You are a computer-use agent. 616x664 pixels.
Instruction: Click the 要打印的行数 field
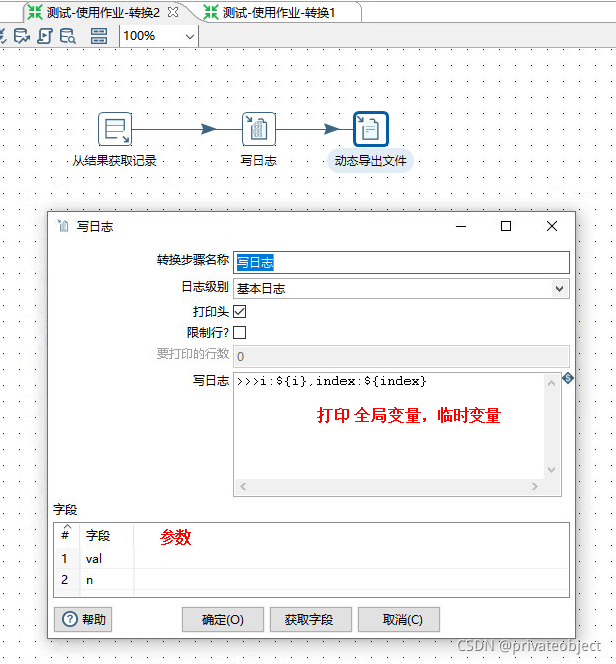click(x=401, y=356)
